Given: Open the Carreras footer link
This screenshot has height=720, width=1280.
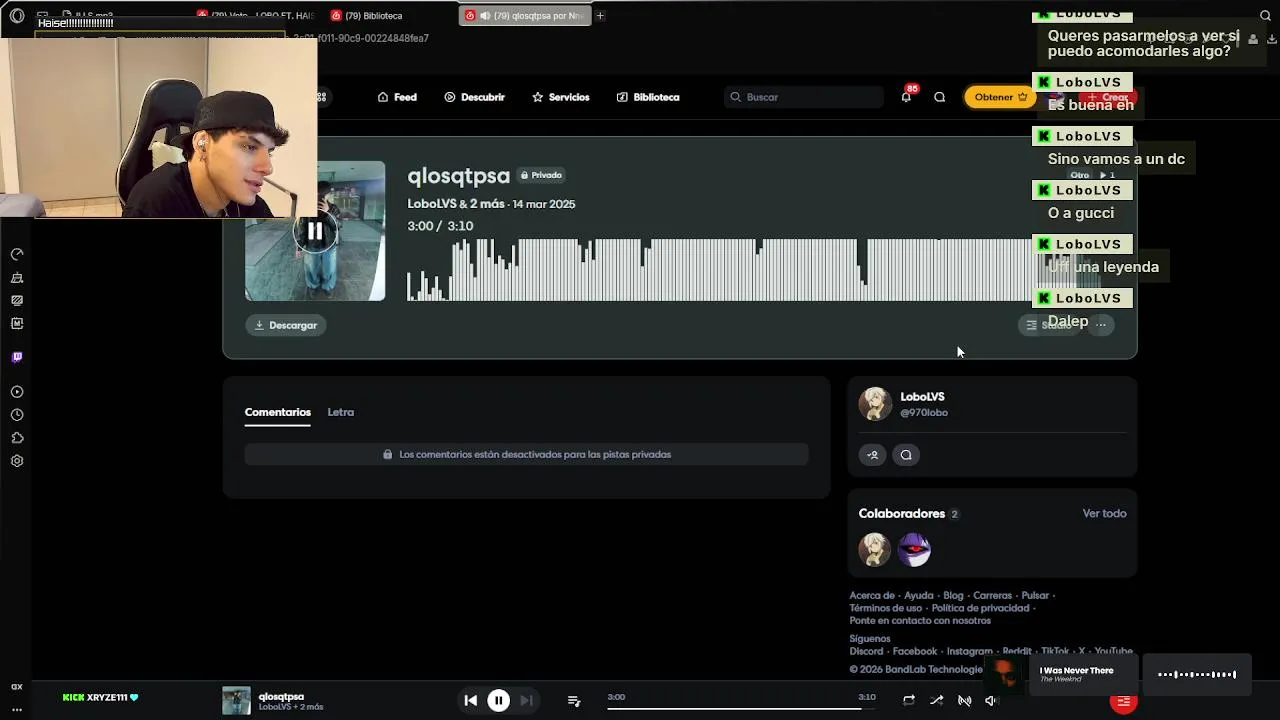Looking at the screenshot, I should coord(992,595).
